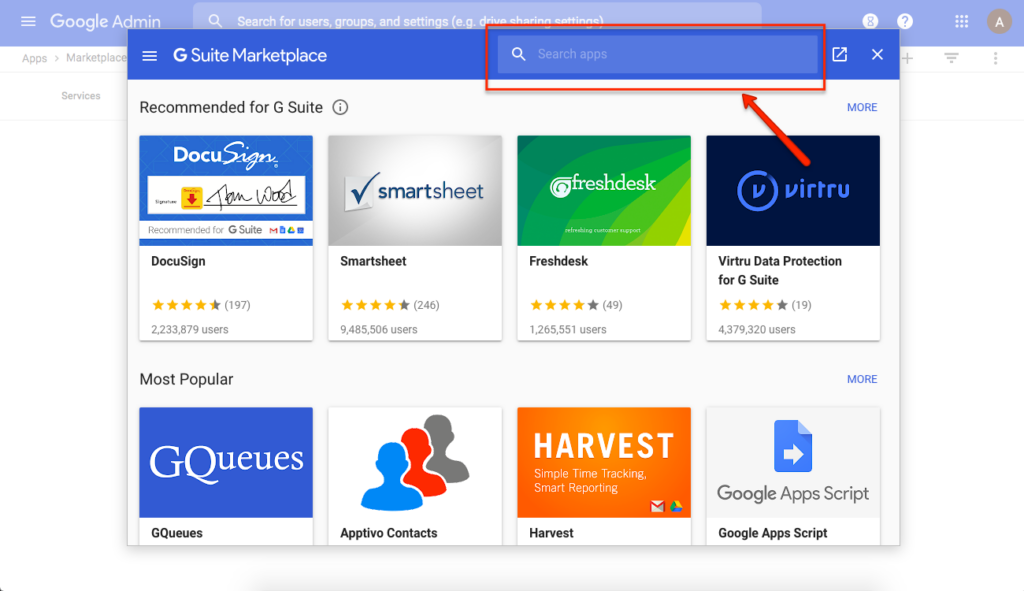This screenshot has width=1024, height=591.
Task: Go to Apps in the breadcrumb
Action: point(35,58)
